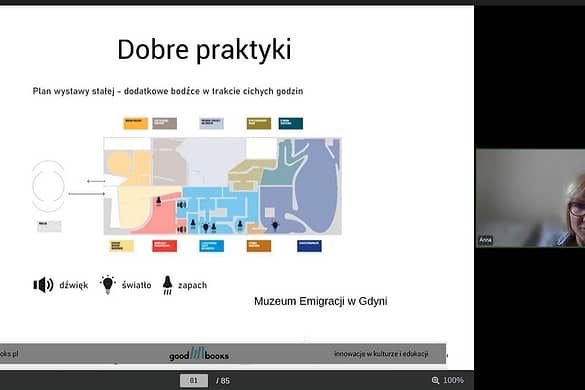Click the dark navy legend swatch below the map
The width and height of the screenshot is (585, 390).
coord(309,246)
